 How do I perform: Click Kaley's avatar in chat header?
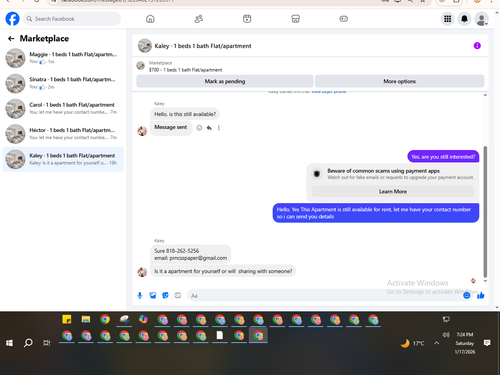click(x=145, y=46)
